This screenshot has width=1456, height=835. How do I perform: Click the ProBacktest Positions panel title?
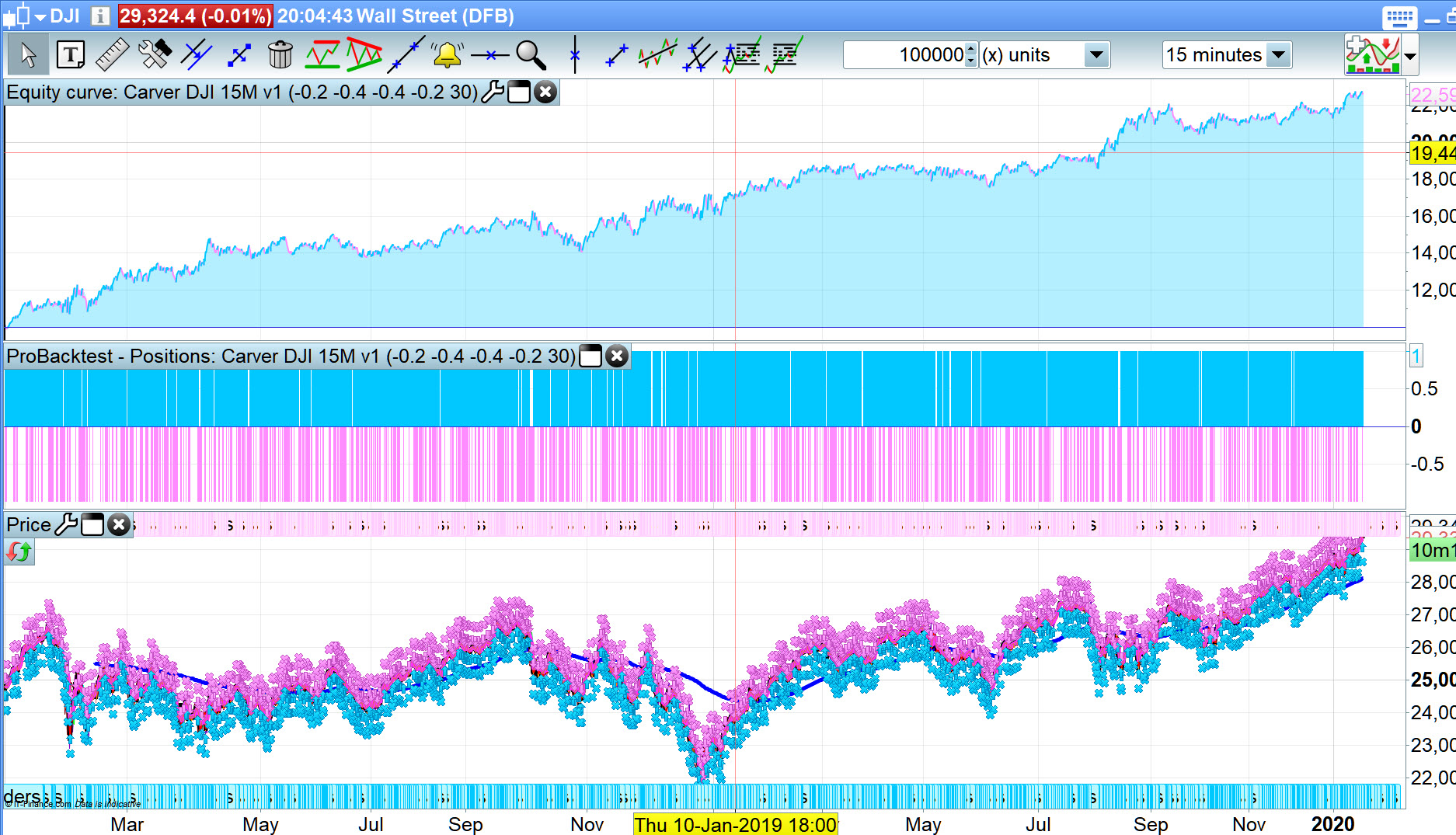[291, 356]
